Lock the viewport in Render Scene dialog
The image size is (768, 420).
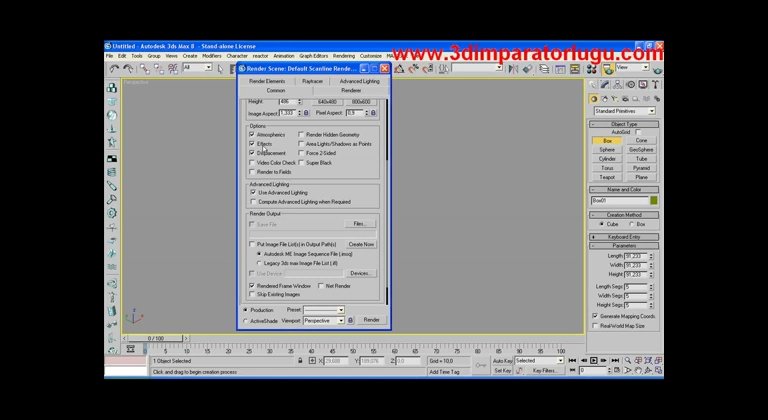pos(350,321)
